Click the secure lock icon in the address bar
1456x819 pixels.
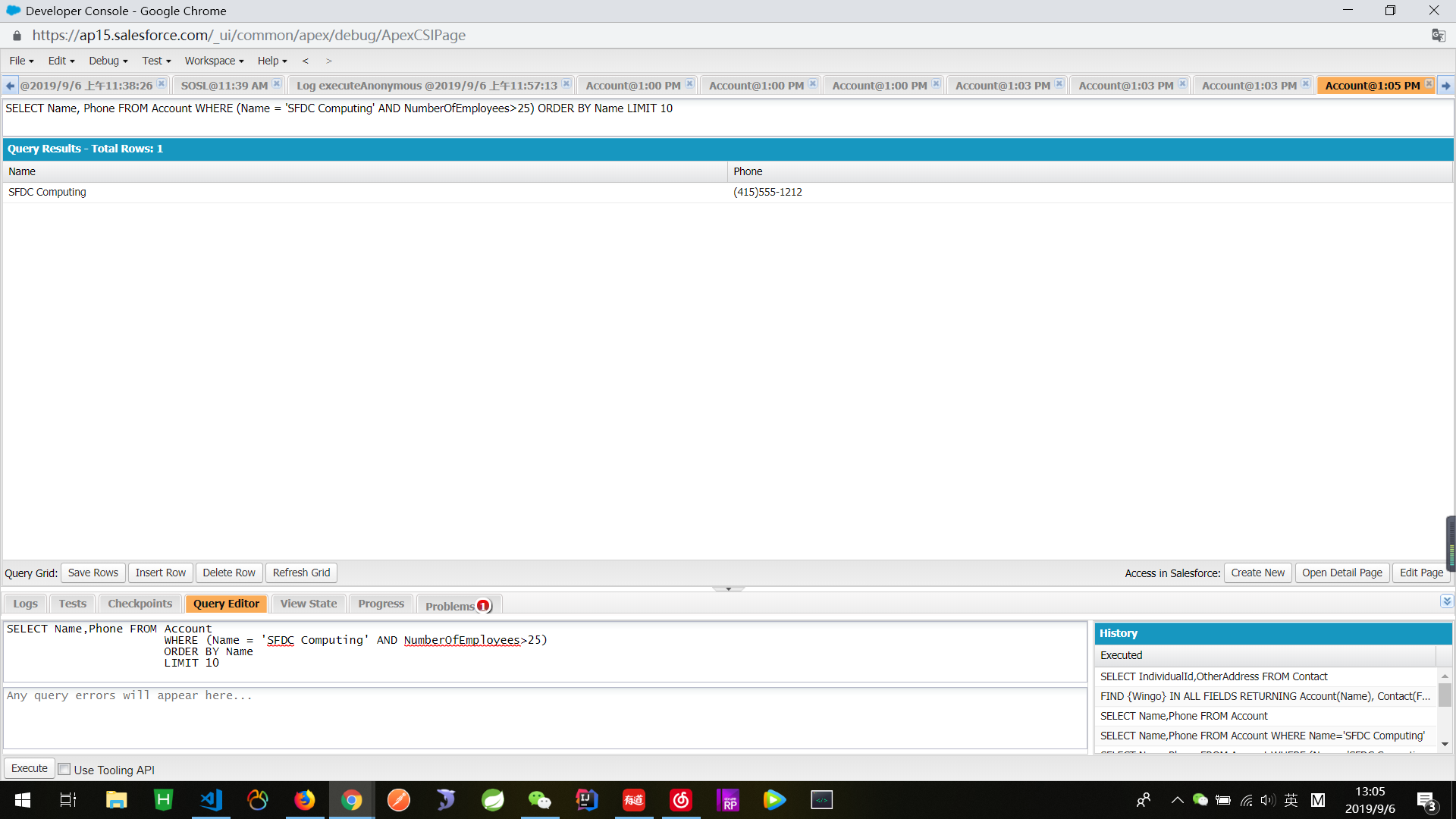coord(15,35)
